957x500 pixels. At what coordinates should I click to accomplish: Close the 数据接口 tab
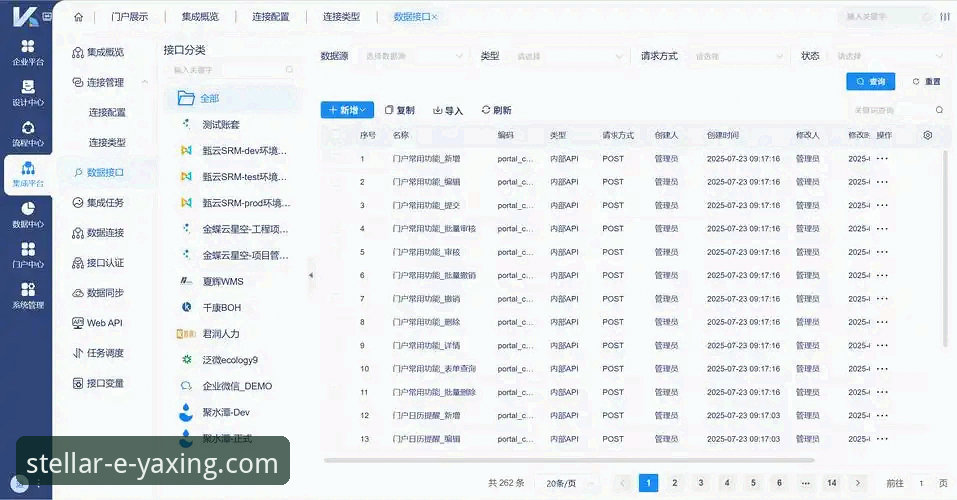pos(435,18)
